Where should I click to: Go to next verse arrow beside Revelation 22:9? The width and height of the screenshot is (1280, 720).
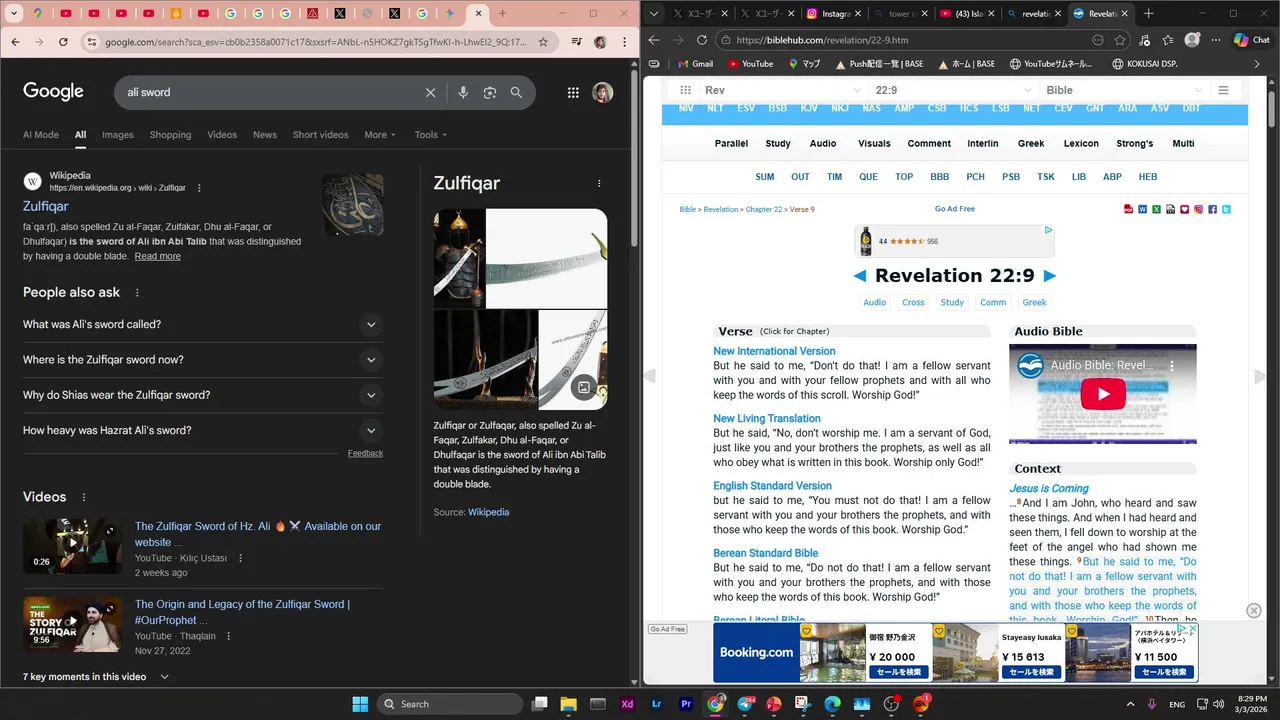click(x=1049, y=276)
